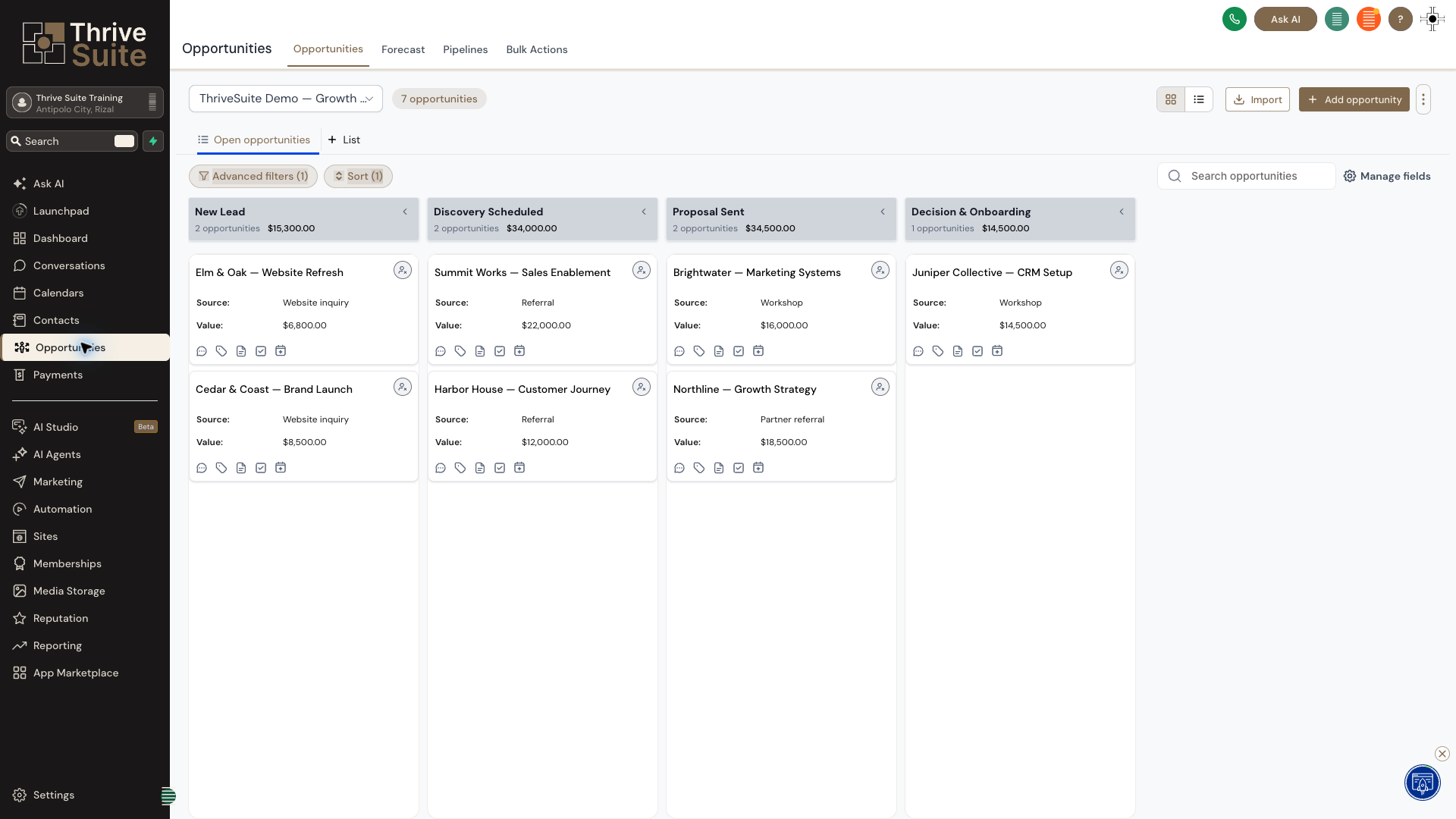Open the ThriveSuite Demo pipeline dropdown
This screenshot has height=819, width=1456.
pos(286,99)
